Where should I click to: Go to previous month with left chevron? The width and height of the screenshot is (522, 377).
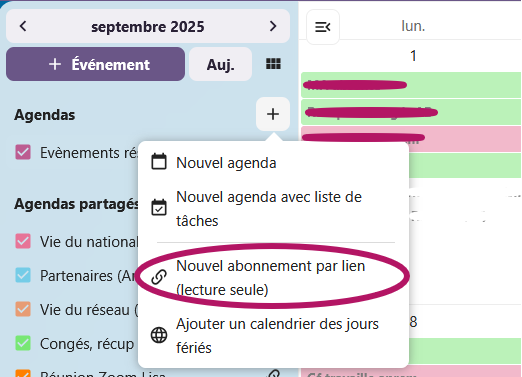(23, 26)
